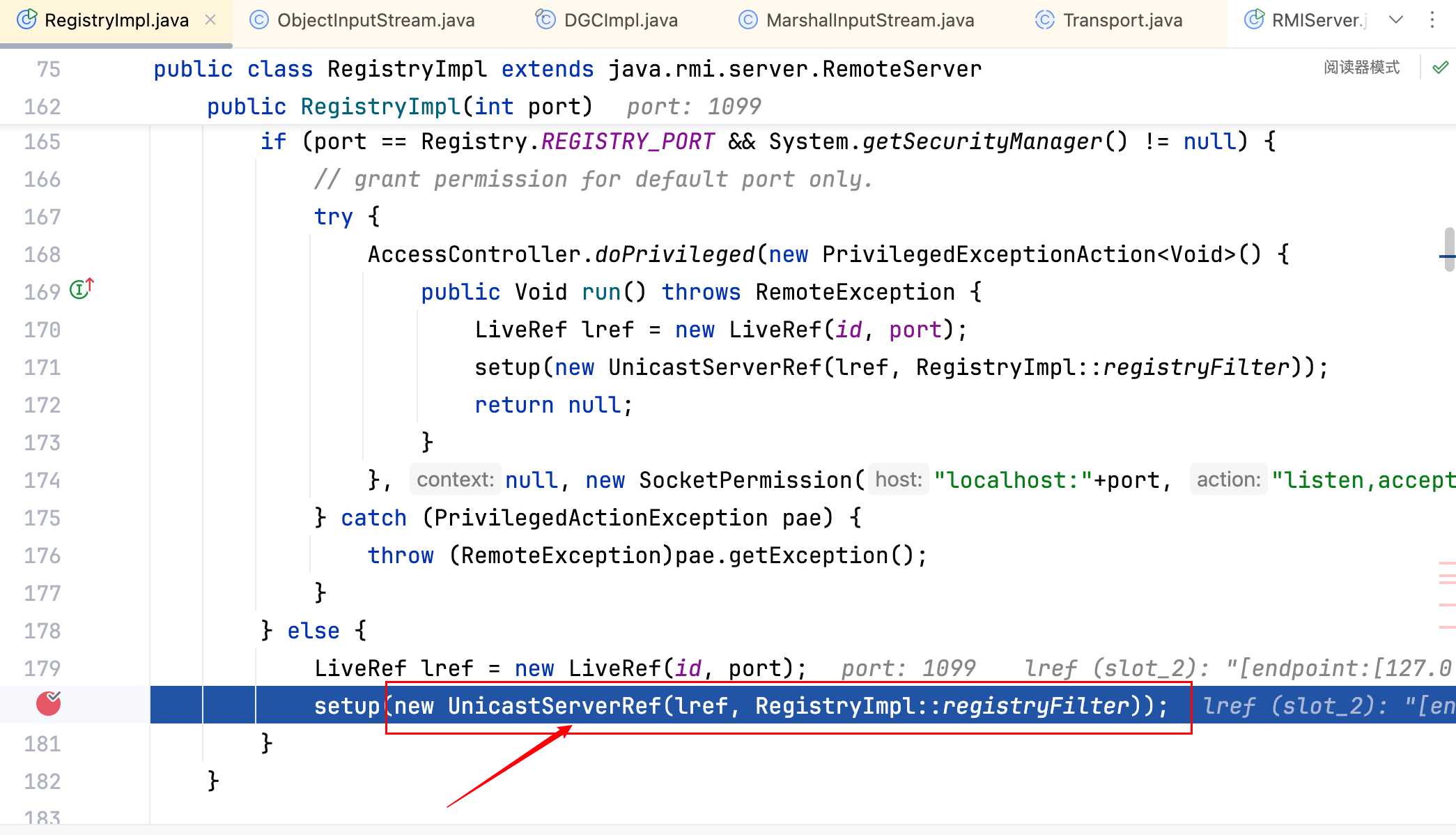Screen dimensions: 1456x835
Task: Click the implements-method gutter icon on line 169
Action: [x=81, y=289]
